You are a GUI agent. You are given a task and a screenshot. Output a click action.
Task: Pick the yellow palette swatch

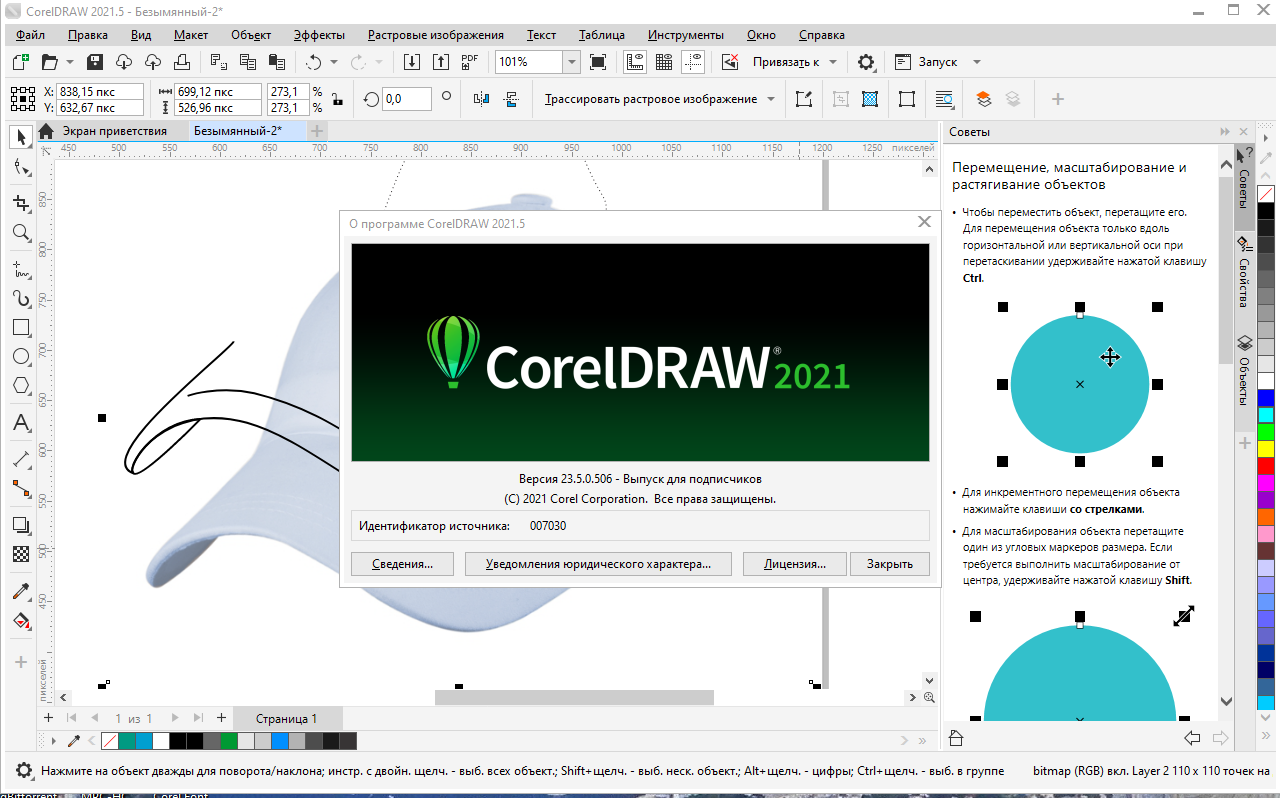click(1266, 448)
